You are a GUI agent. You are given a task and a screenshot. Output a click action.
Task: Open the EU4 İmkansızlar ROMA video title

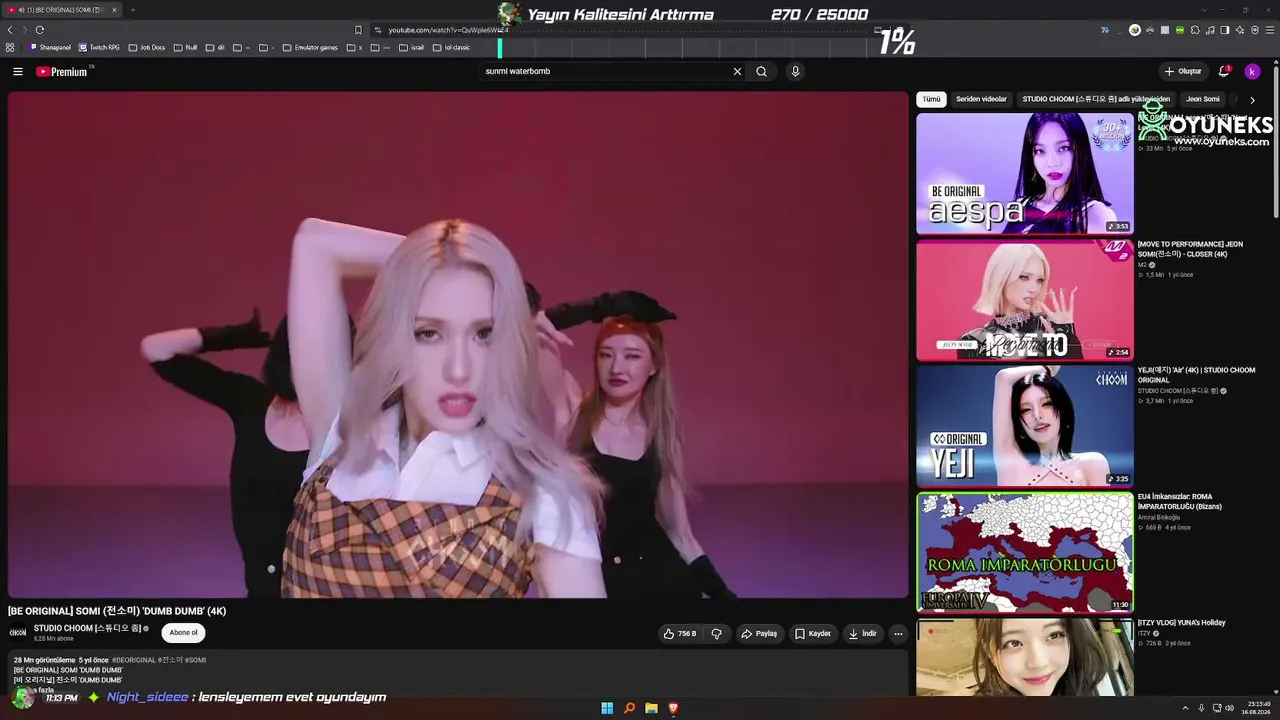pos(1180,501)
